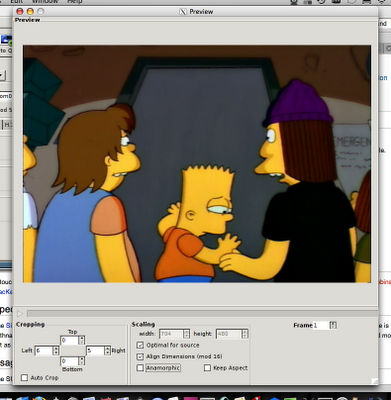Click the Top cropping stepper arrows
The width and height of the screenshot is (391, 400).
(82, 340)
